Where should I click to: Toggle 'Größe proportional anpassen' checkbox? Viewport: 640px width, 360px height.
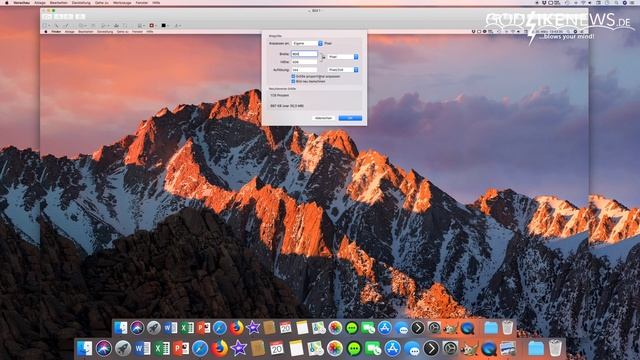pyautogui.click(x=293, y=76)
